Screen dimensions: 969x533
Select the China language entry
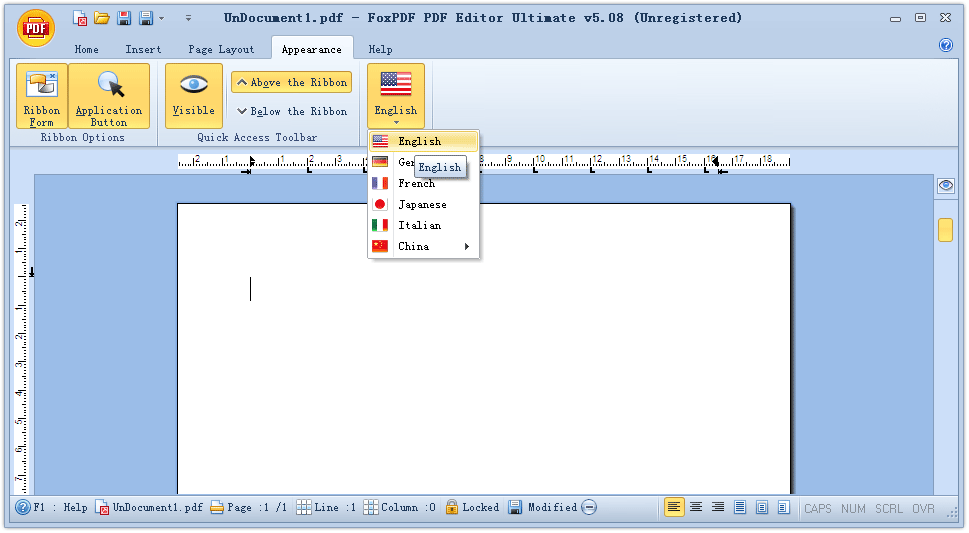pos(423,247)
